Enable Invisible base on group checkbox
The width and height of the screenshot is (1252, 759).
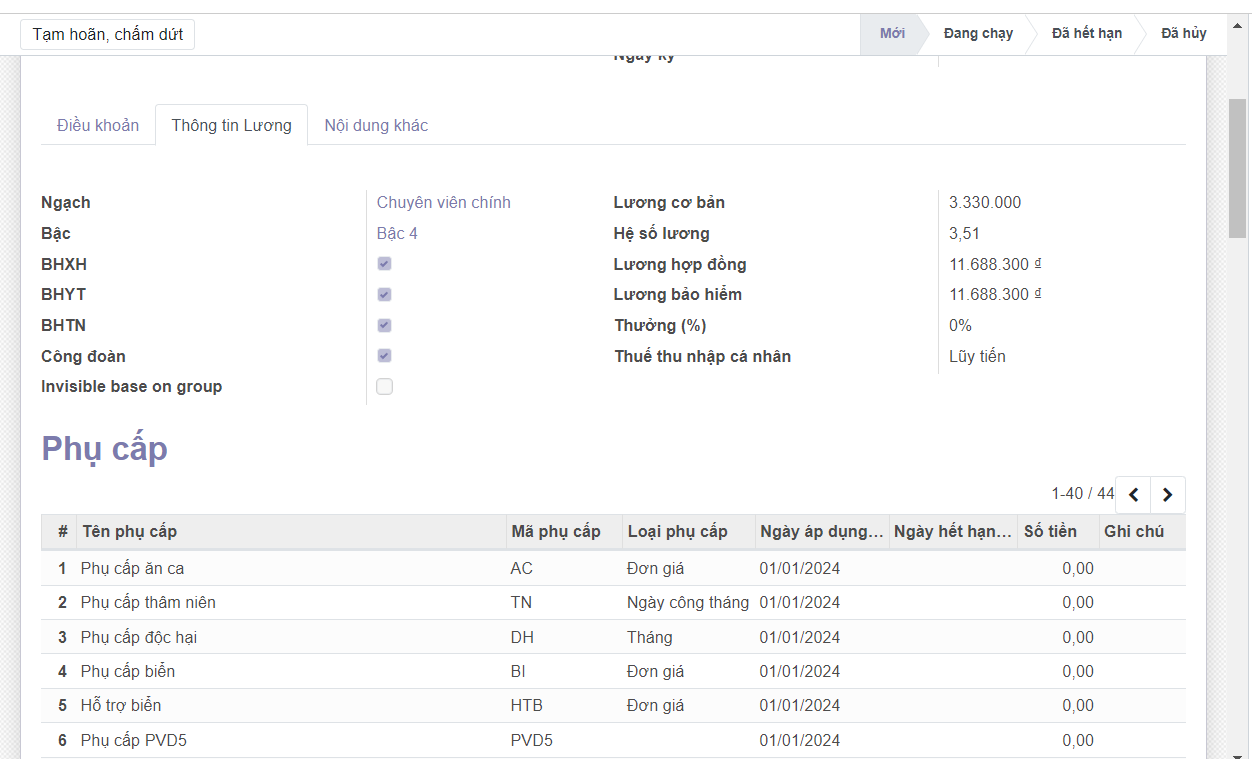pyautogui.click(x=384, y=387)
